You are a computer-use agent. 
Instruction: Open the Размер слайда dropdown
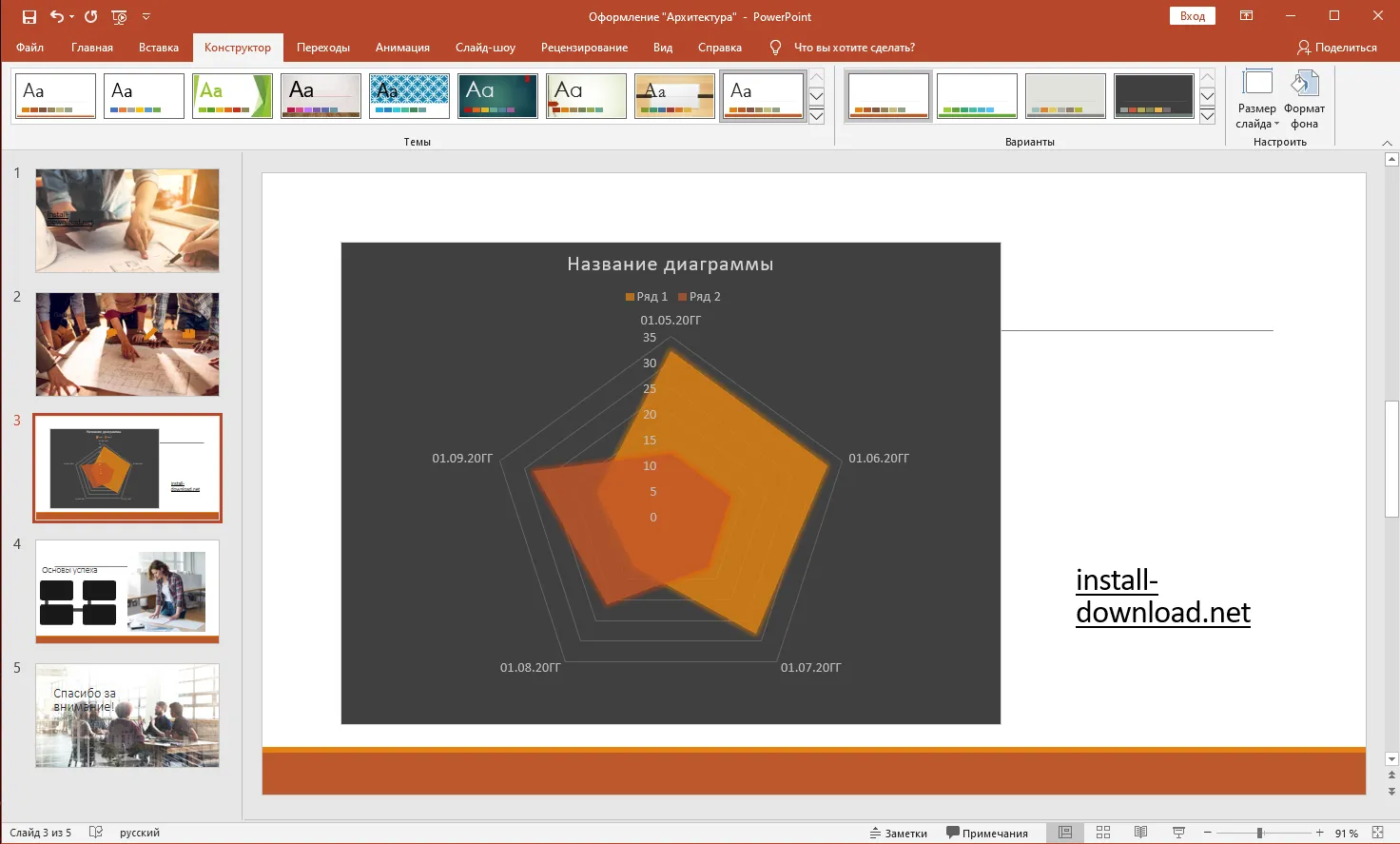(1257, 99)
